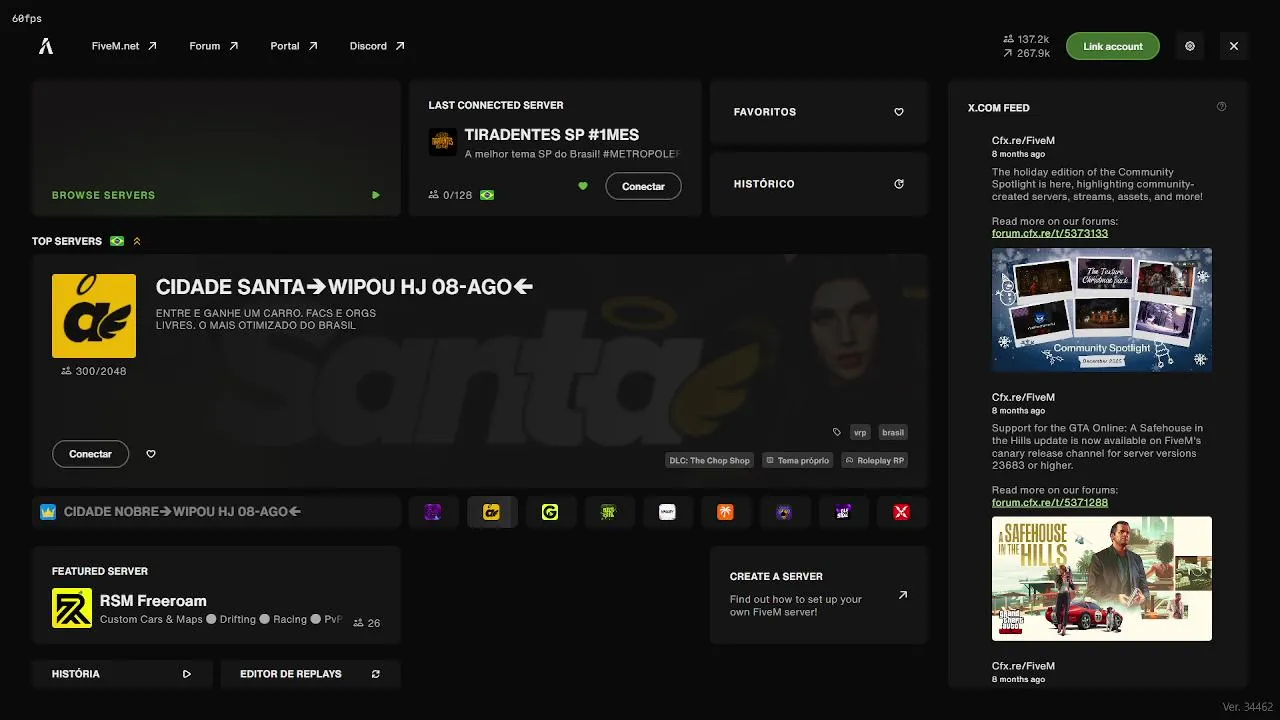Image resolution: width=1280 pixels, height=720 pixels.
Task: Click the X.COM FEED heading
Action: [x=999, y=107]
